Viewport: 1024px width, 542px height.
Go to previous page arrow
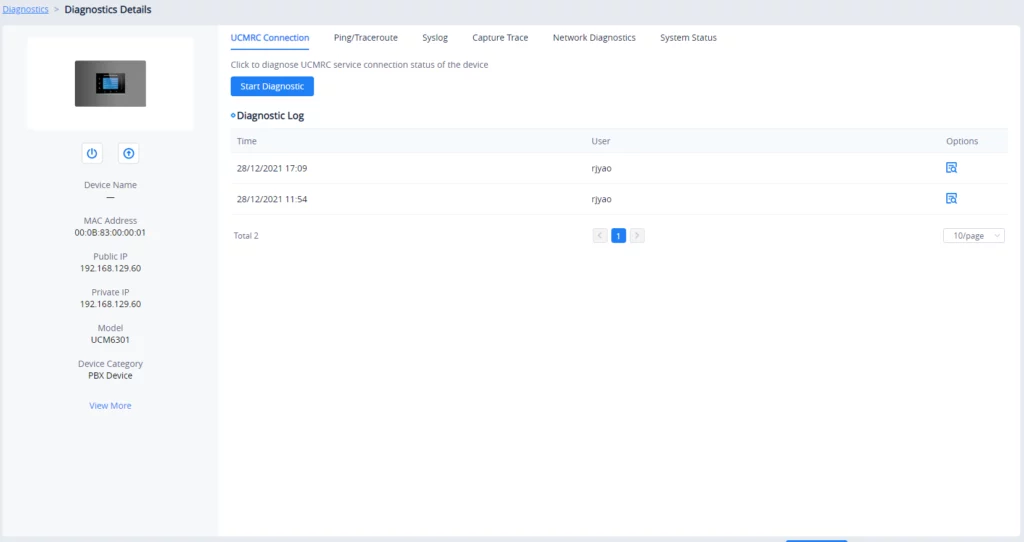coord(600,236)
